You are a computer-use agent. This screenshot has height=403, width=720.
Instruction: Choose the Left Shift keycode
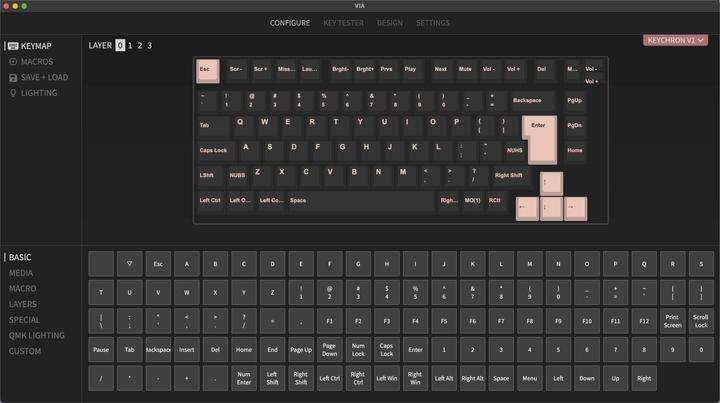tap(272, 379)
